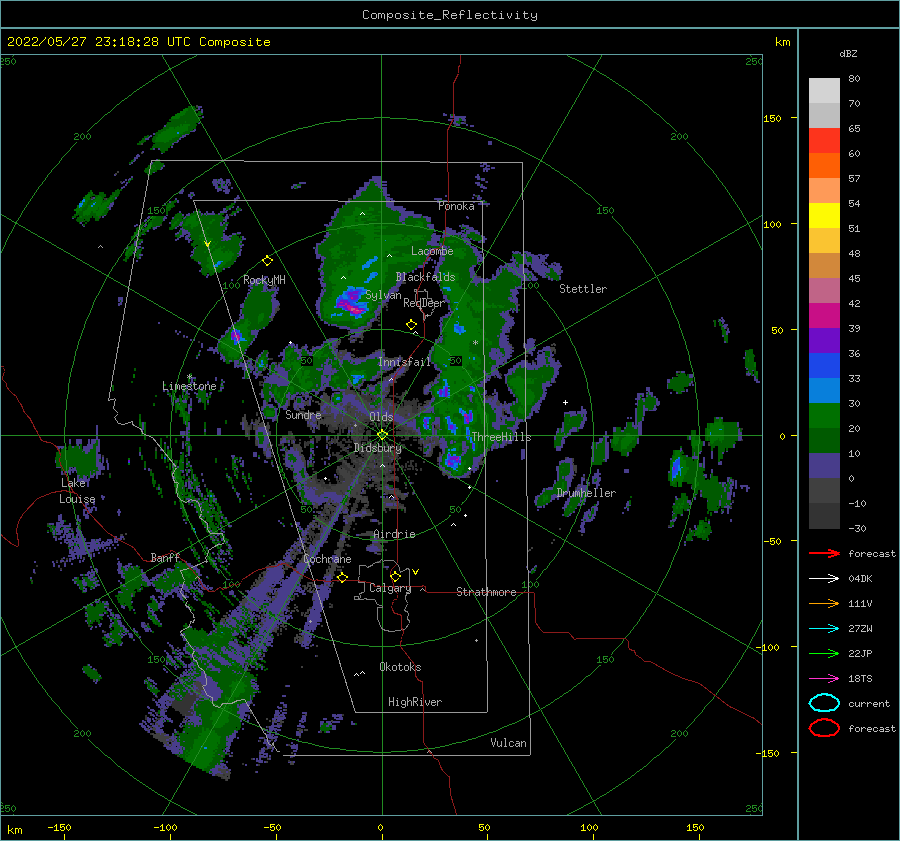
Task: Select the cyan 27ZW arrow icon
Action: 824,629
